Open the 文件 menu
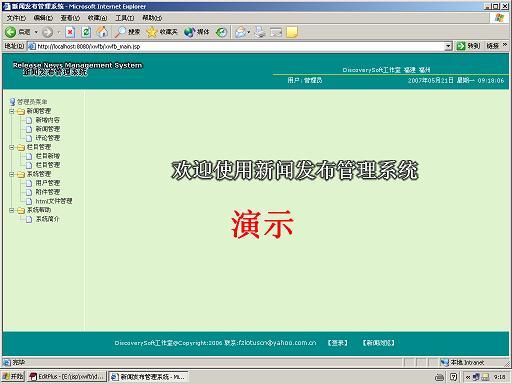Screen dimensions: 512x384 point(16,18)
